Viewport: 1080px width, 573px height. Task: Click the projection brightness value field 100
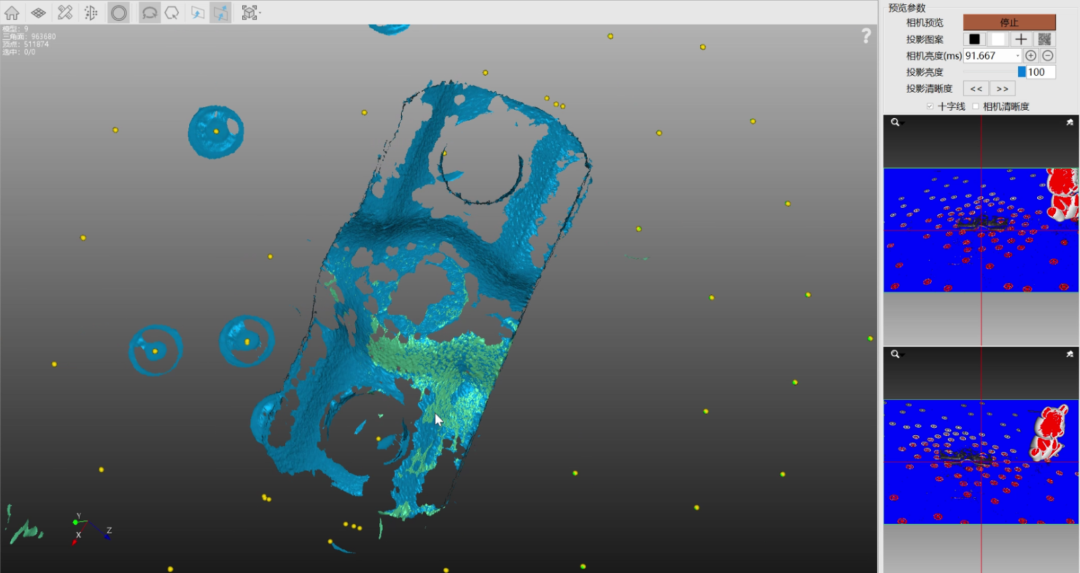[1041, 72]
